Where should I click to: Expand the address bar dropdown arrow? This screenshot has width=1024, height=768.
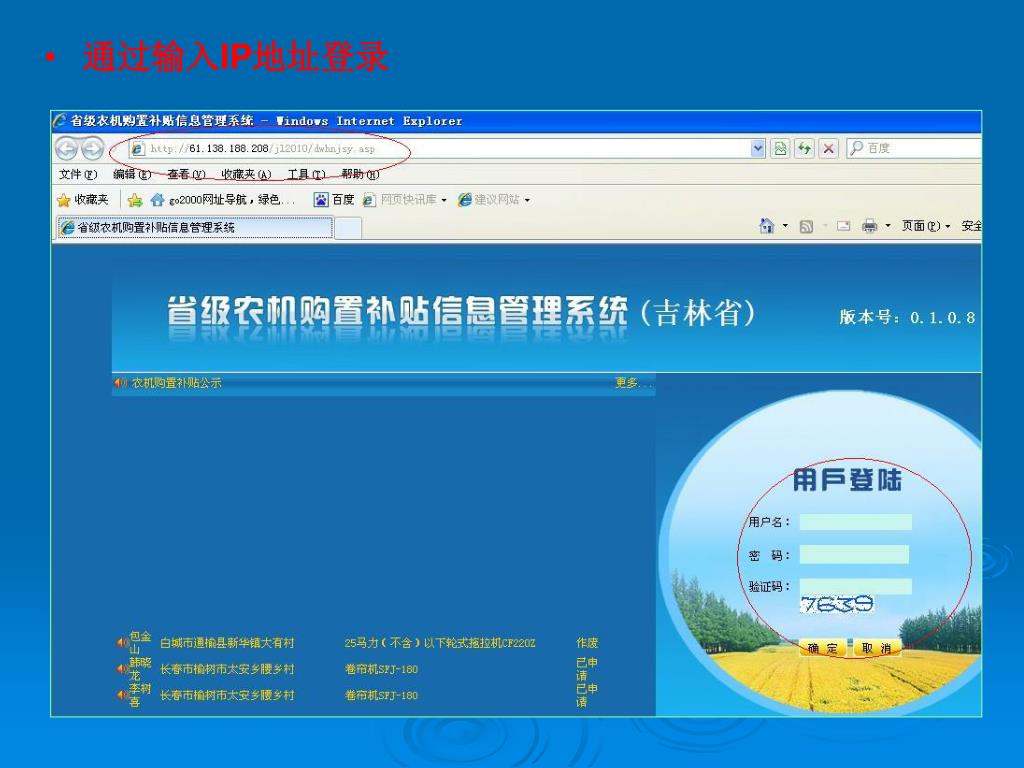tap(758, 149)
